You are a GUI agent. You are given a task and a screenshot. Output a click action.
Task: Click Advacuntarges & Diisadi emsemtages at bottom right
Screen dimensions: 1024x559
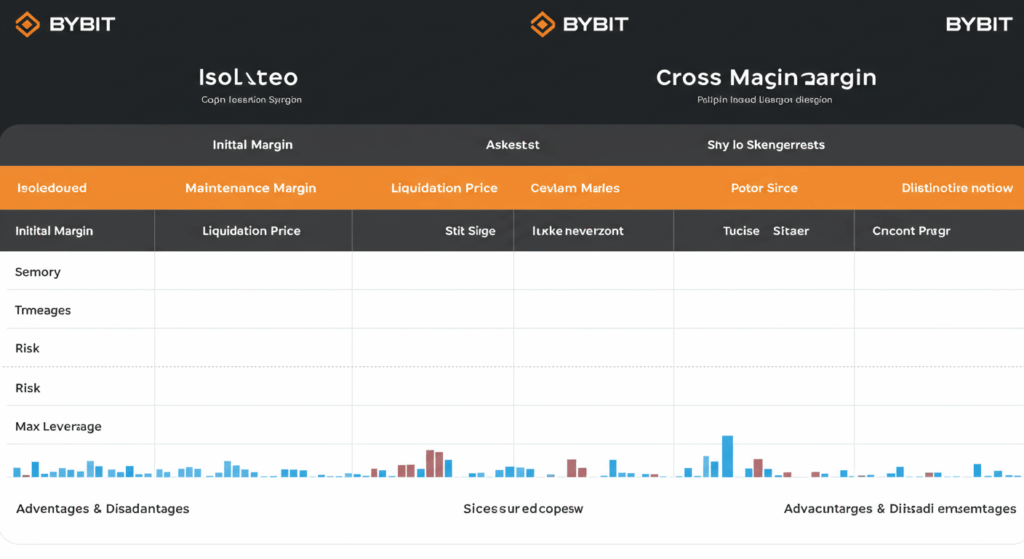900,509
